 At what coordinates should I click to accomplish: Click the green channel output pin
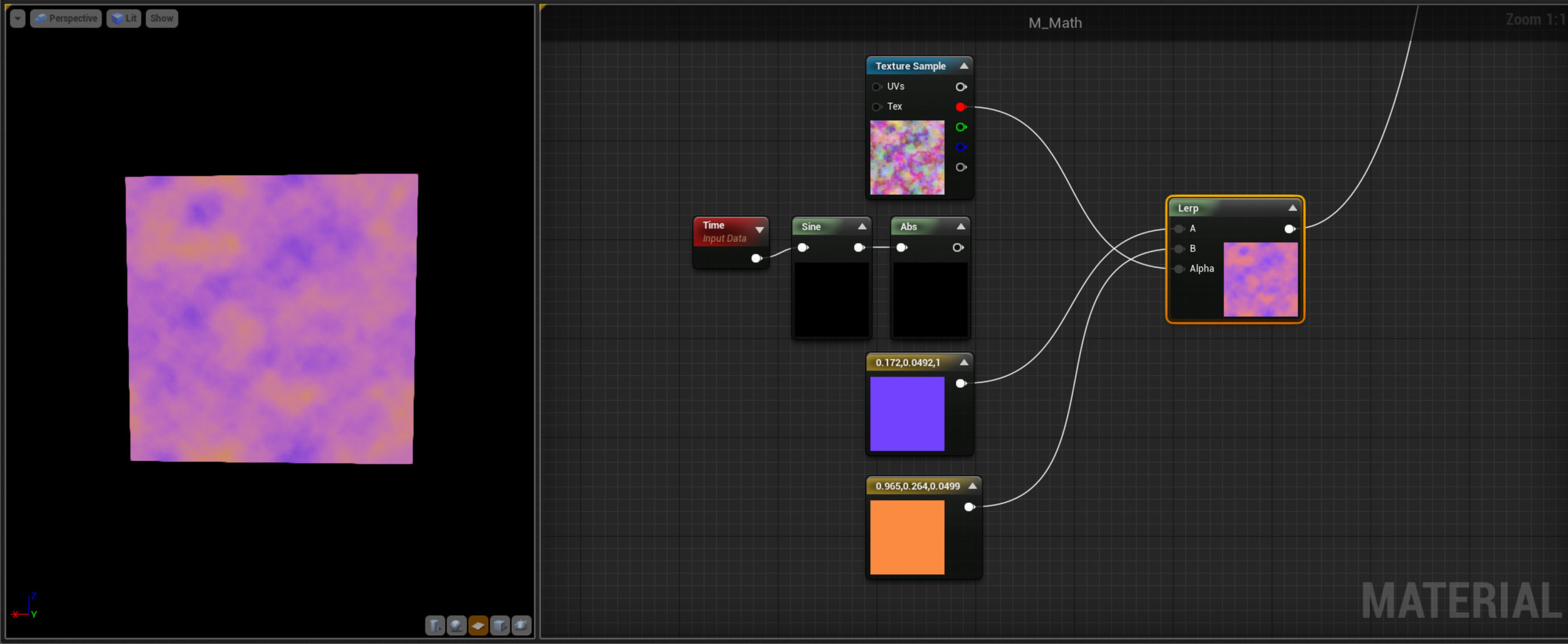coord(960,127)
